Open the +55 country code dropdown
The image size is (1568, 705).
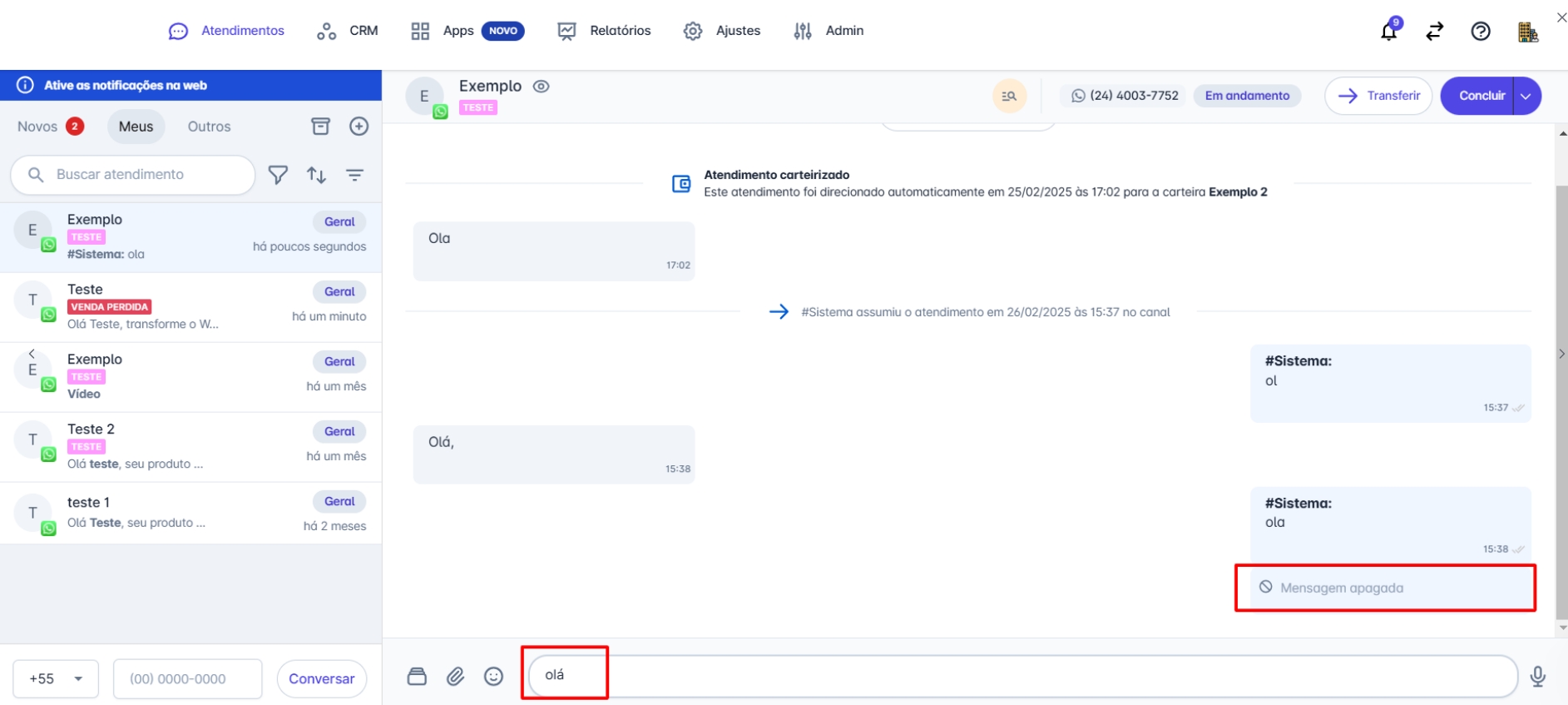56,679
